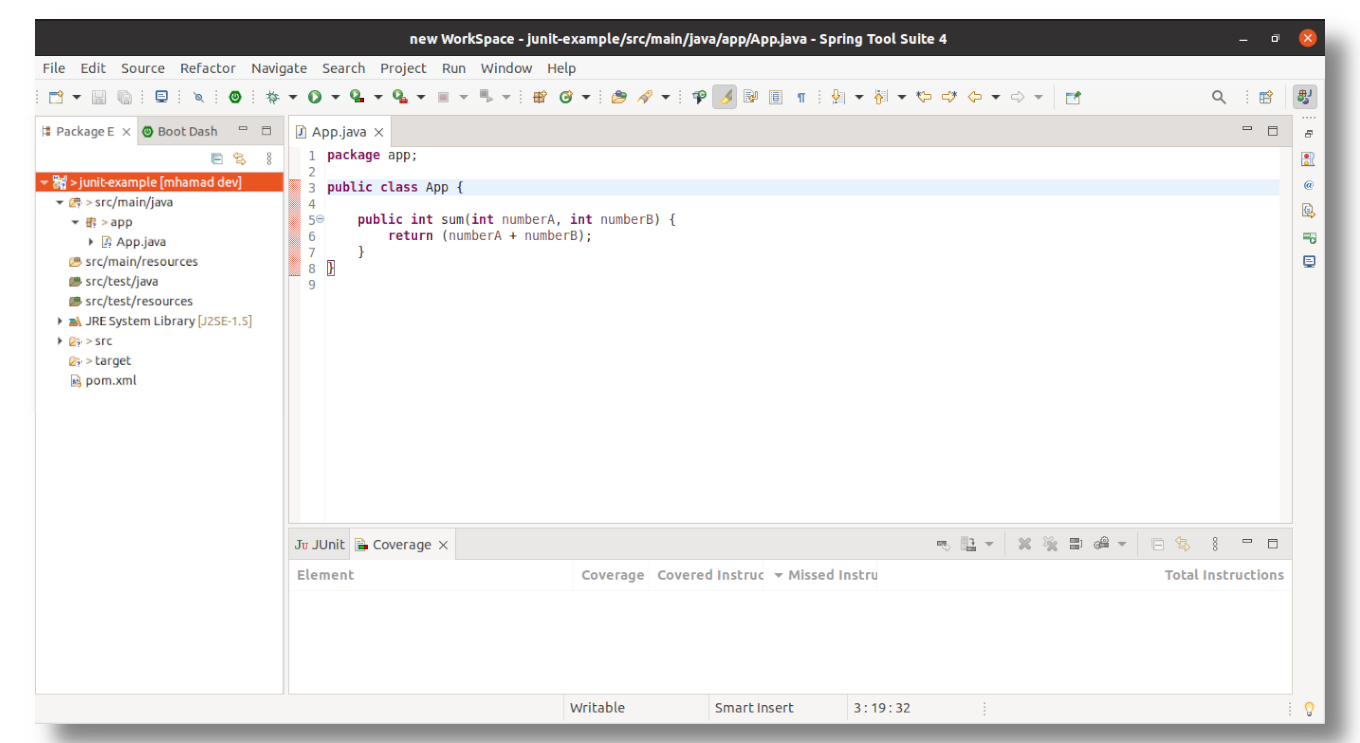This screenshot has height=743, width=1360.
Task: Open the Source menu
Action: [x=143, y=68]
